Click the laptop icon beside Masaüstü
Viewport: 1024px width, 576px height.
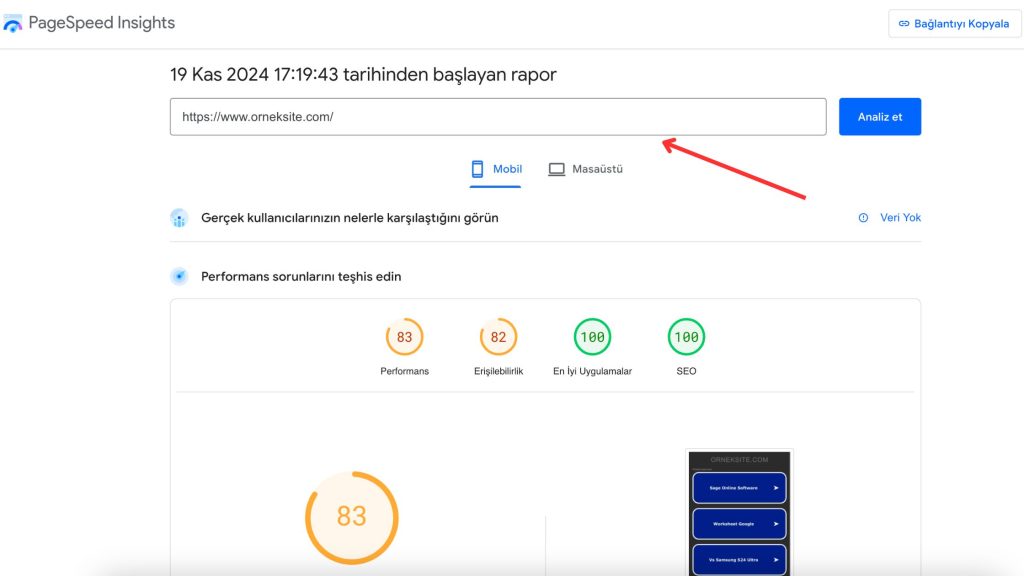pos(557,169)
